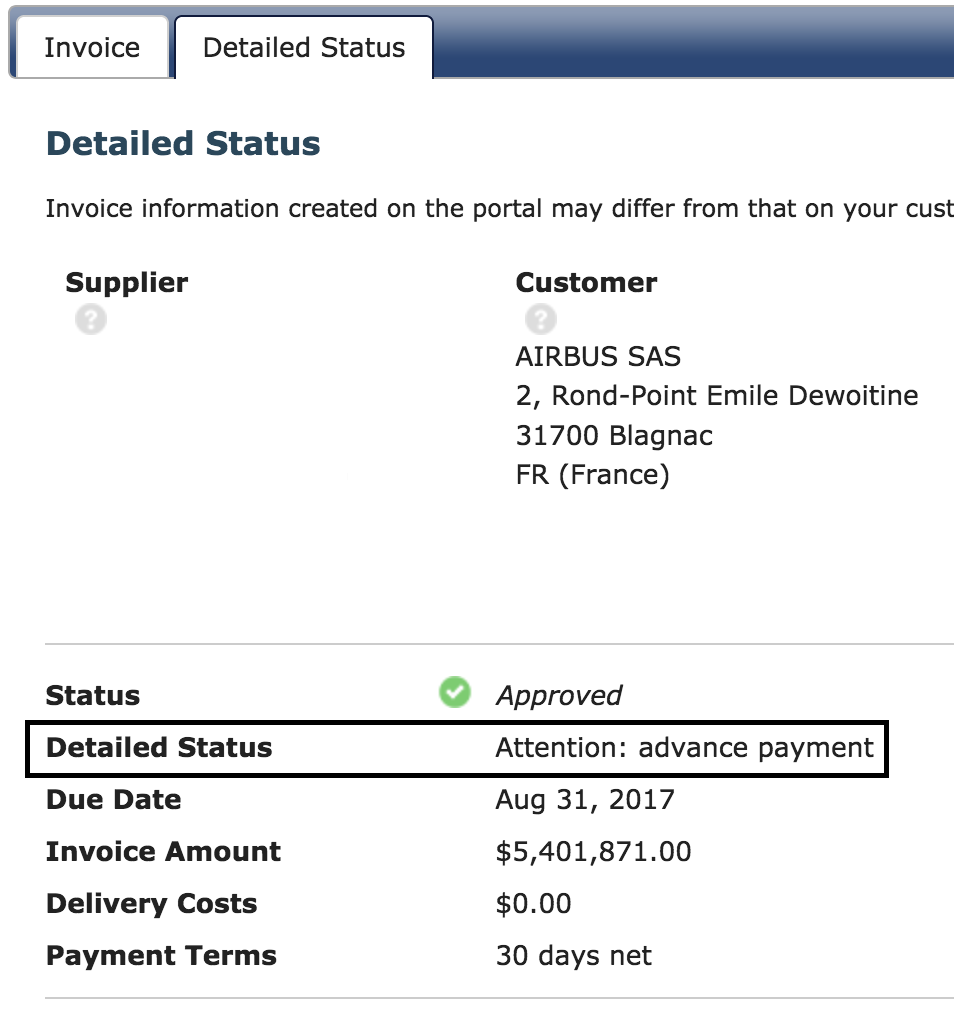Select the Detailed Status tab
This screenshot has height=1024, width=954.
click(304, 48)
